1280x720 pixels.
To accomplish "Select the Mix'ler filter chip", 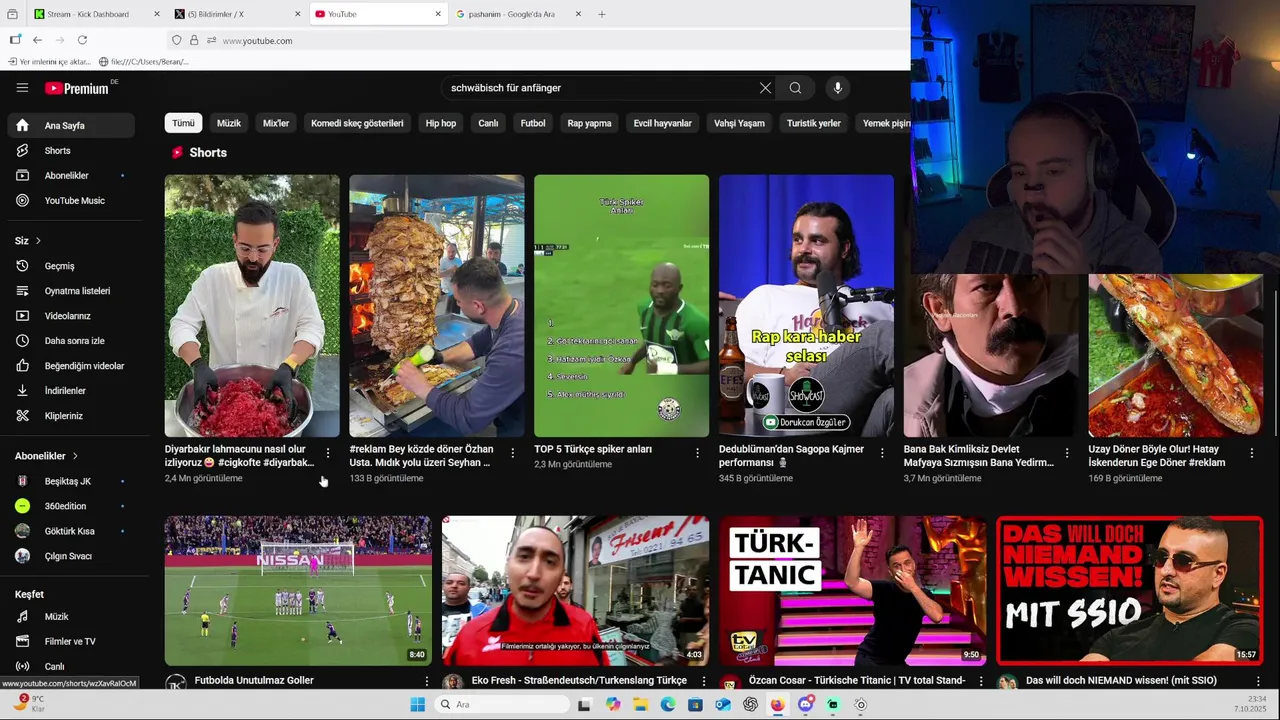I will (276, 123).
